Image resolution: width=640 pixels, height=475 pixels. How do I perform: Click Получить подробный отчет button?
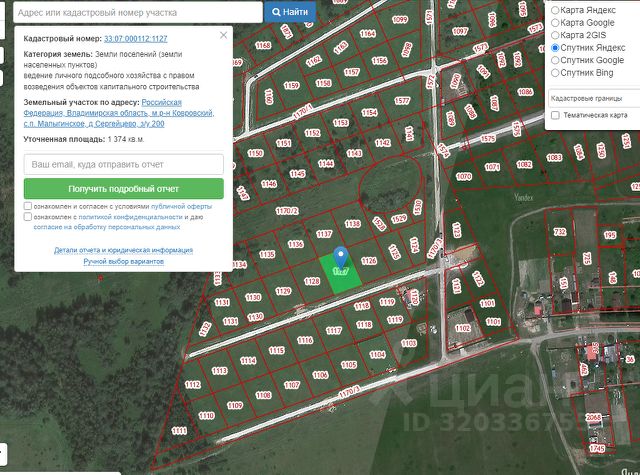[x=124, y=189]
